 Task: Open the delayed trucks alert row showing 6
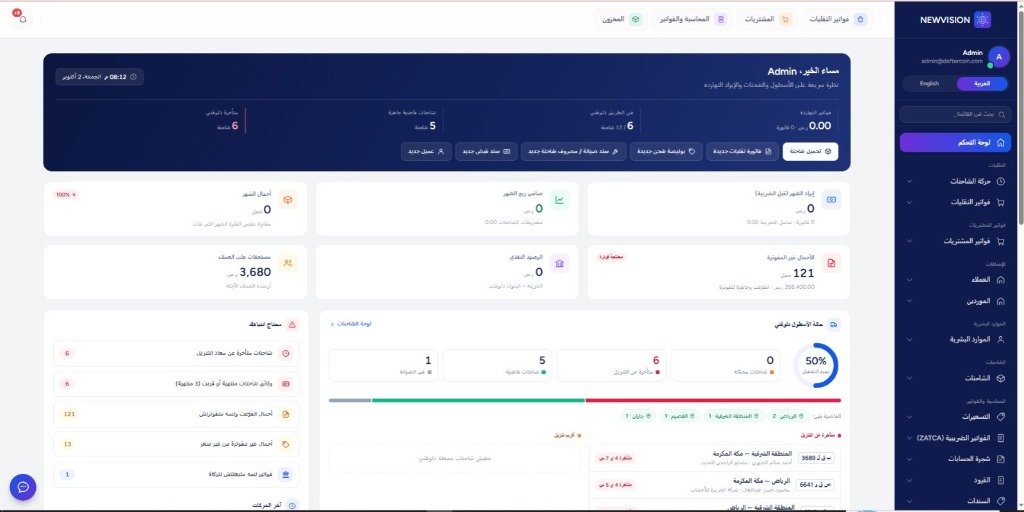pos(176,353)
